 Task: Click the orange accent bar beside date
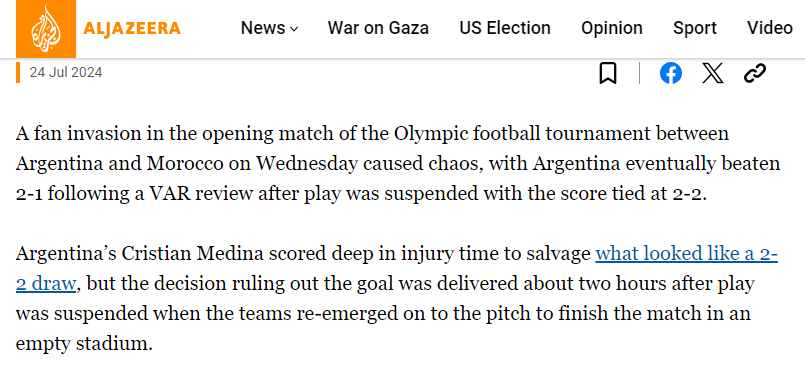pyautogui.click(x=18, y=72)
